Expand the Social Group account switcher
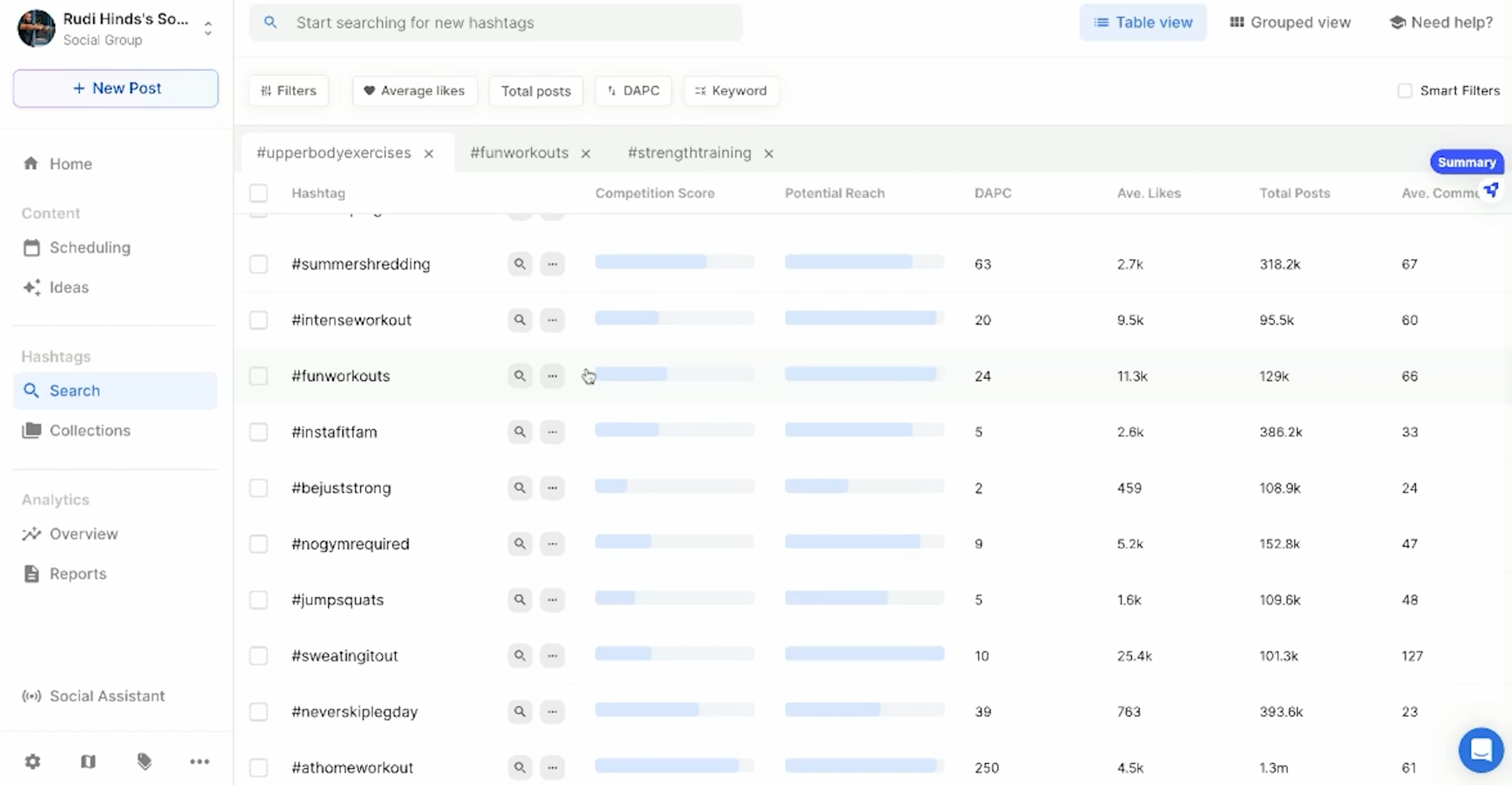Viewport: 1512px width, 785px height. 208,28
